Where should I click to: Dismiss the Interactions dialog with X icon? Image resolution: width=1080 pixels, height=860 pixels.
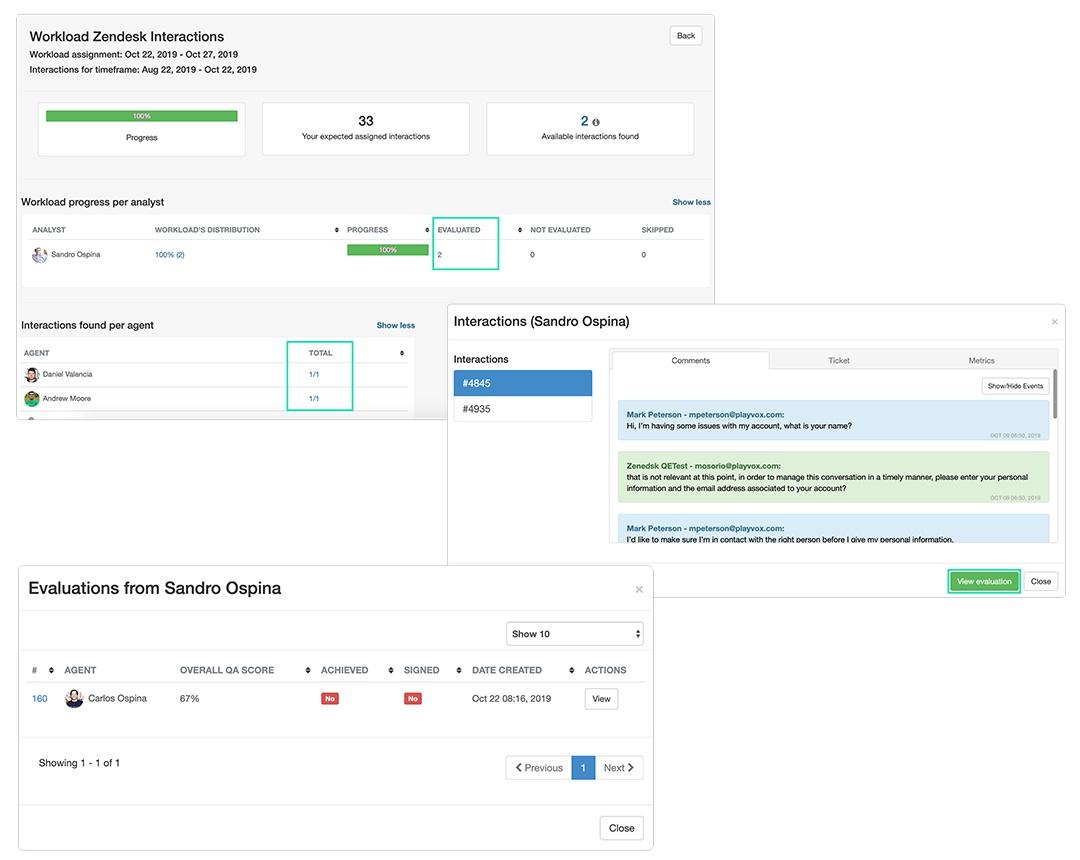[1054, 322]
